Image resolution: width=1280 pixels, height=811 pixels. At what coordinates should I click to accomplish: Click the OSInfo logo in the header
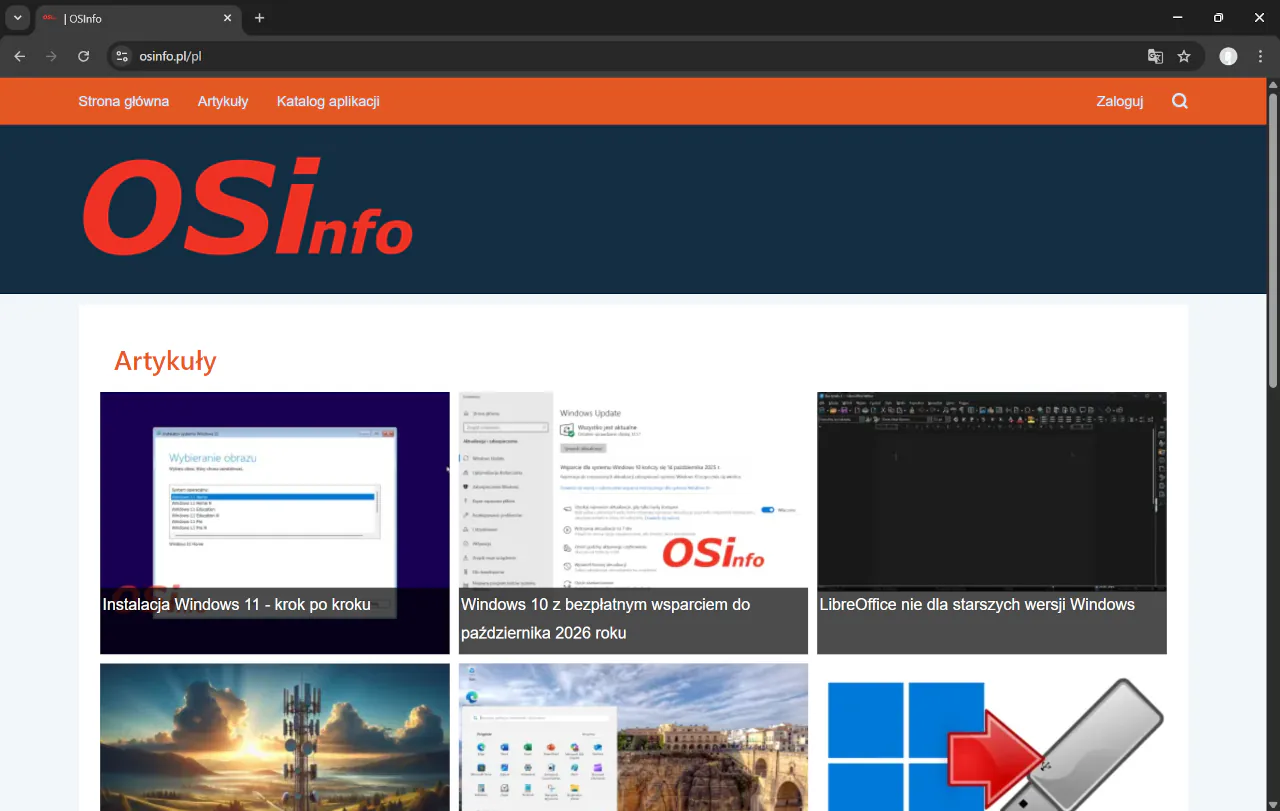tap(247, 207)
